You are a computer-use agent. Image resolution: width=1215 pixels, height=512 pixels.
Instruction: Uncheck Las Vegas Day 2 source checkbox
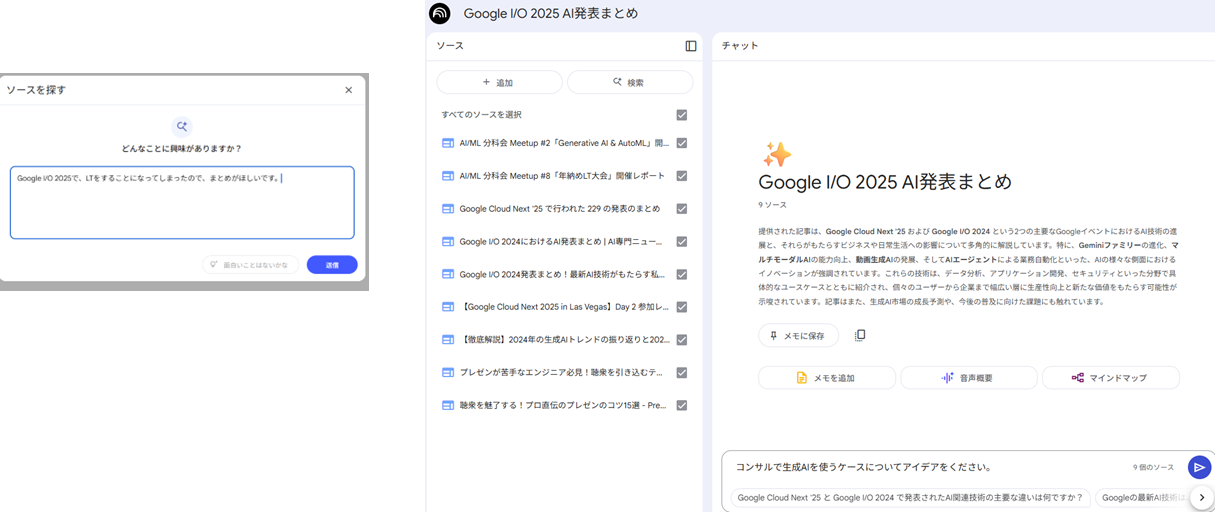pos(682,307)
